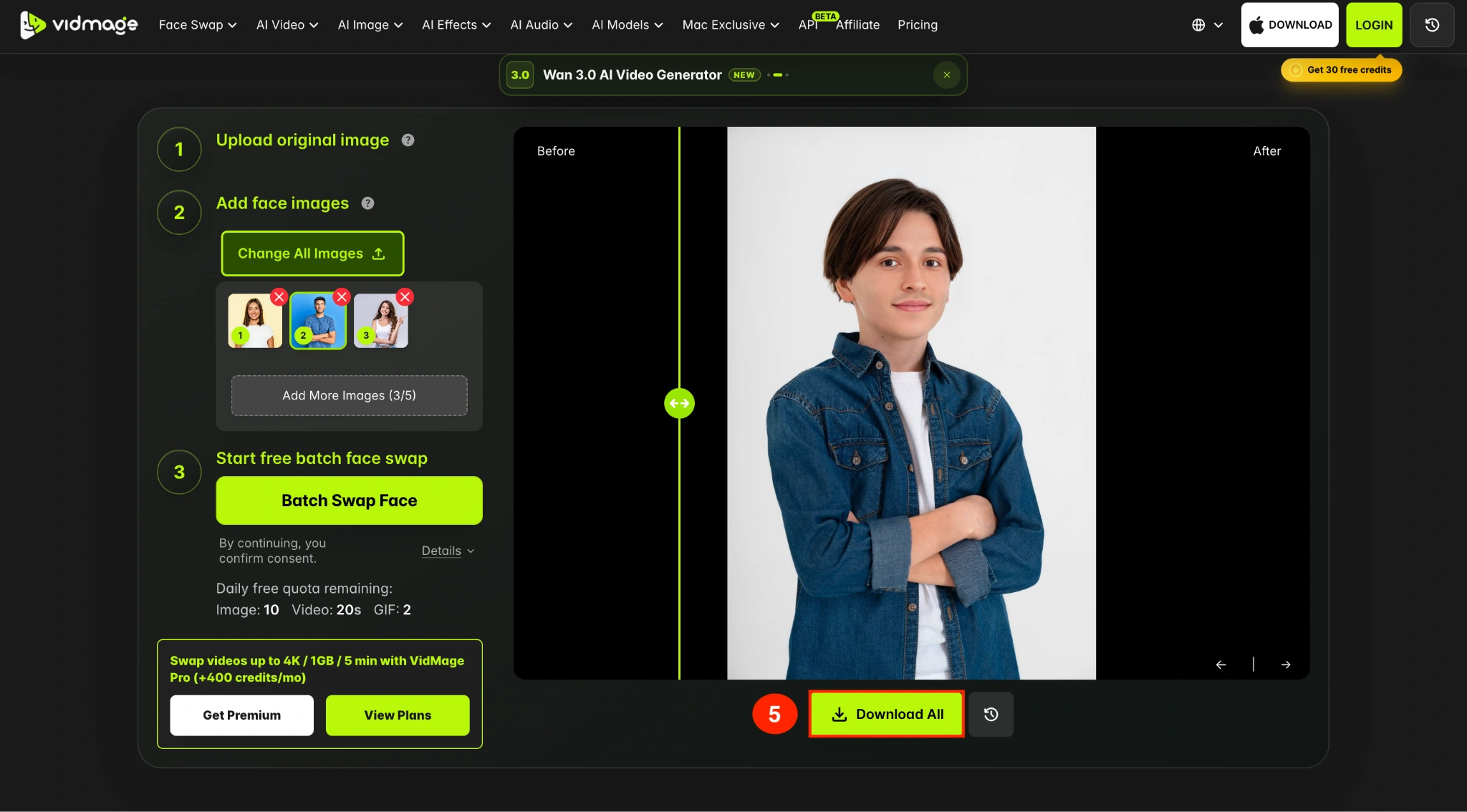Open the language globe selector
Screen dimensions: 1467x812
1207,25
